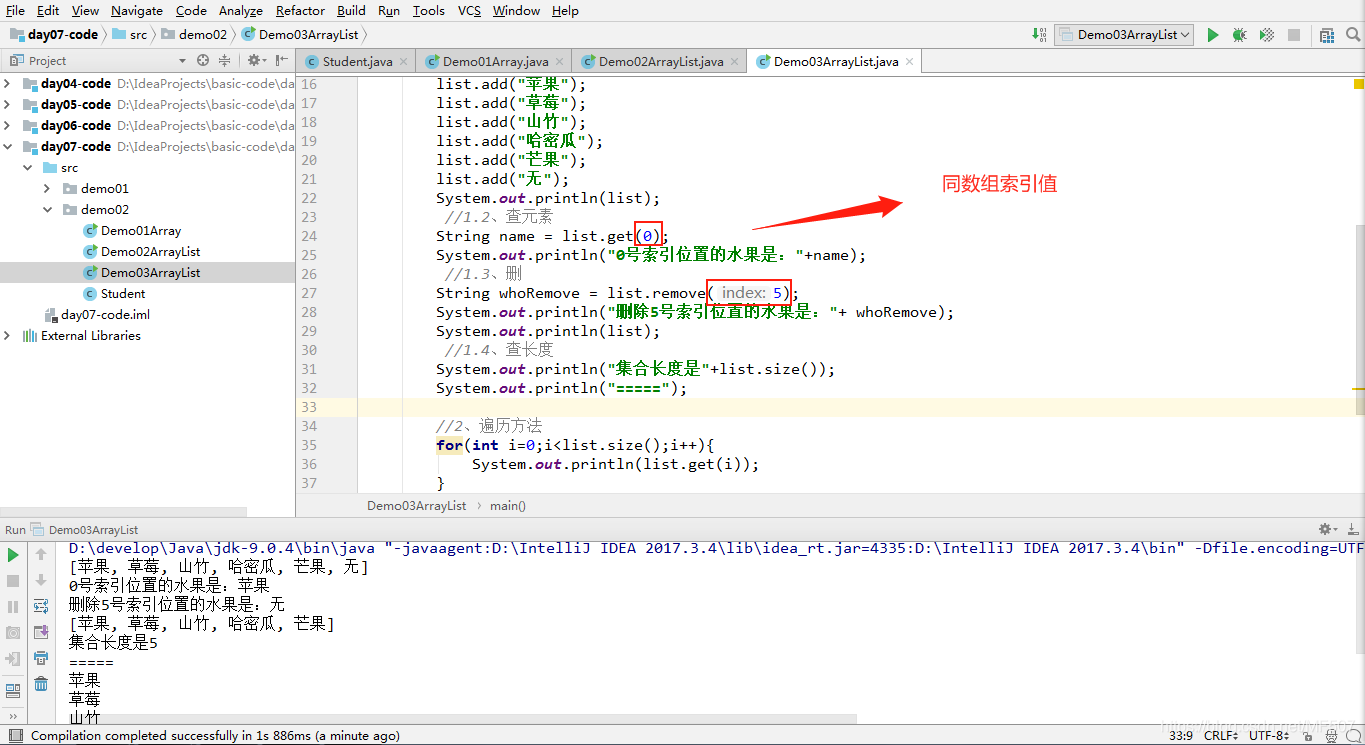This screenshot has width=1365, height=745.
Task: Expand the day05-code module
Action: [x=8, y=105]
